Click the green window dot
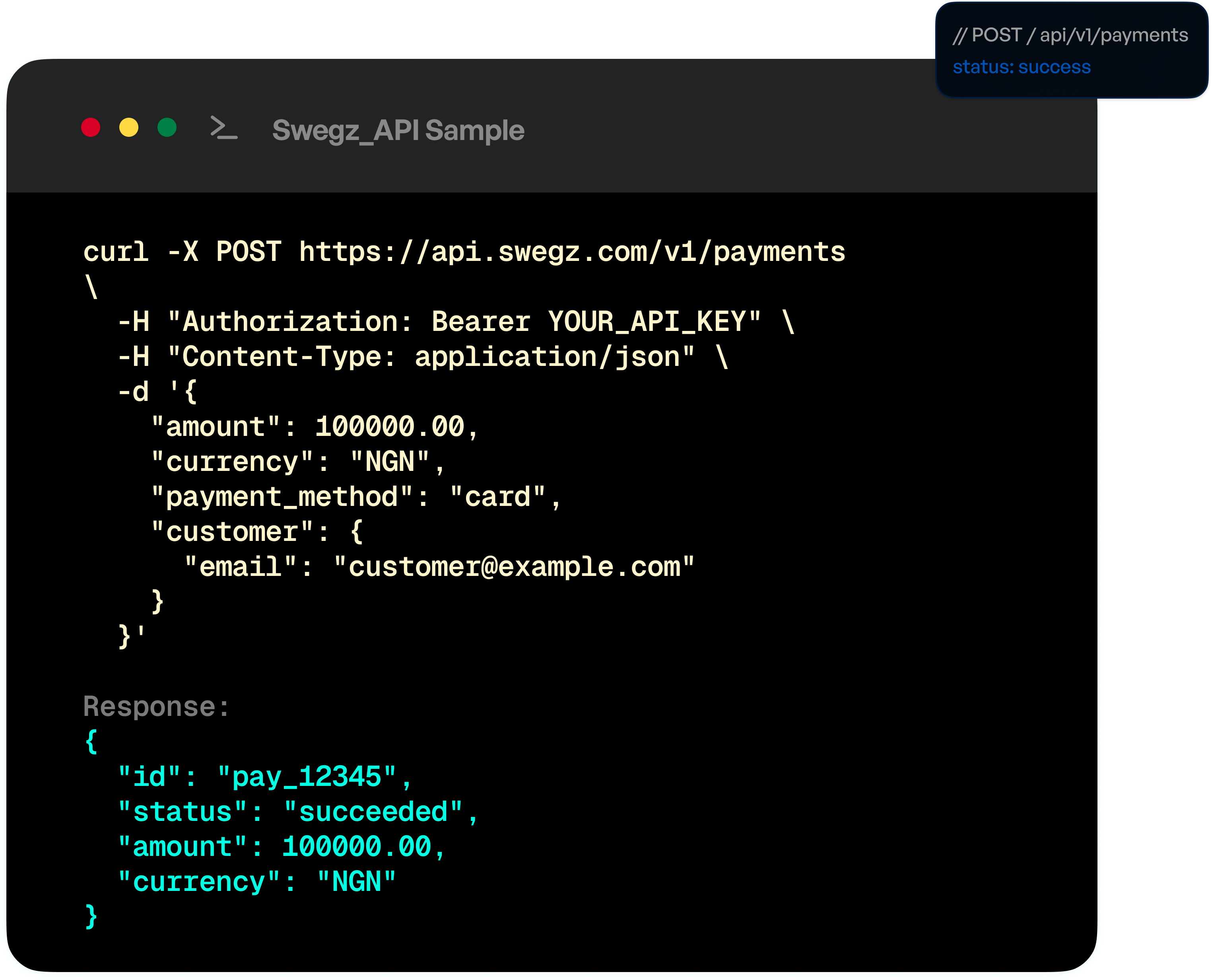1212x980 pixels. tap(167, 127)
